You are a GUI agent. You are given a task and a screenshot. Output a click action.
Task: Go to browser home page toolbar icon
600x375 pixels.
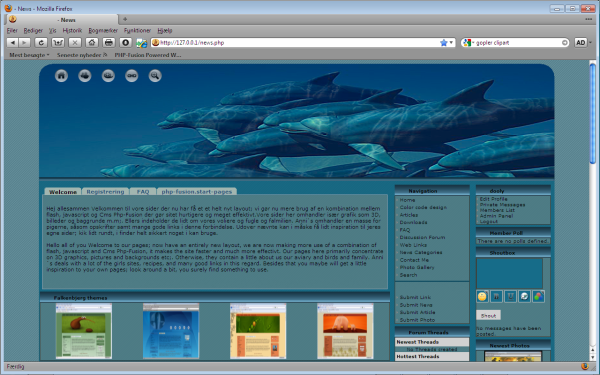point(91,42)
